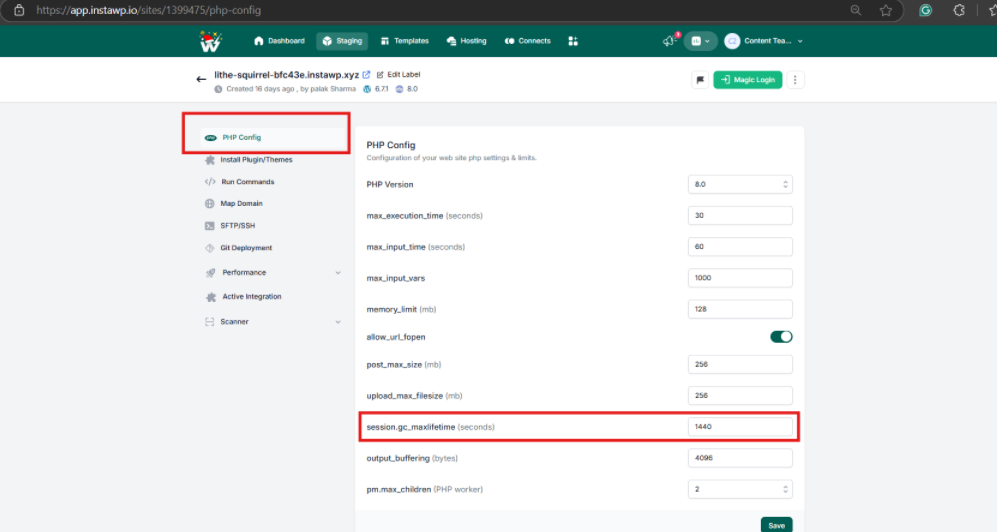The height and width of the screenshot is (532, 997).
Task: Click the Git Deployment icon
Action: click(210, 248)
